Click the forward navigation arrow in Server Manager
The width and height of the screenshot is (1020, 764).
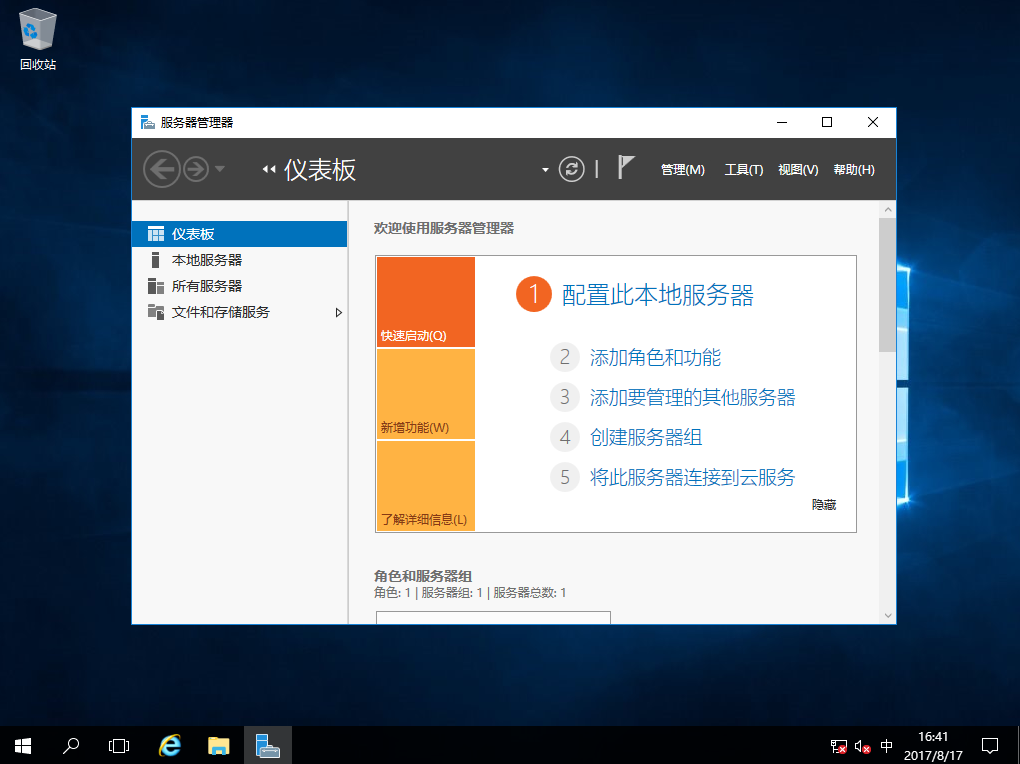[196, 169]
